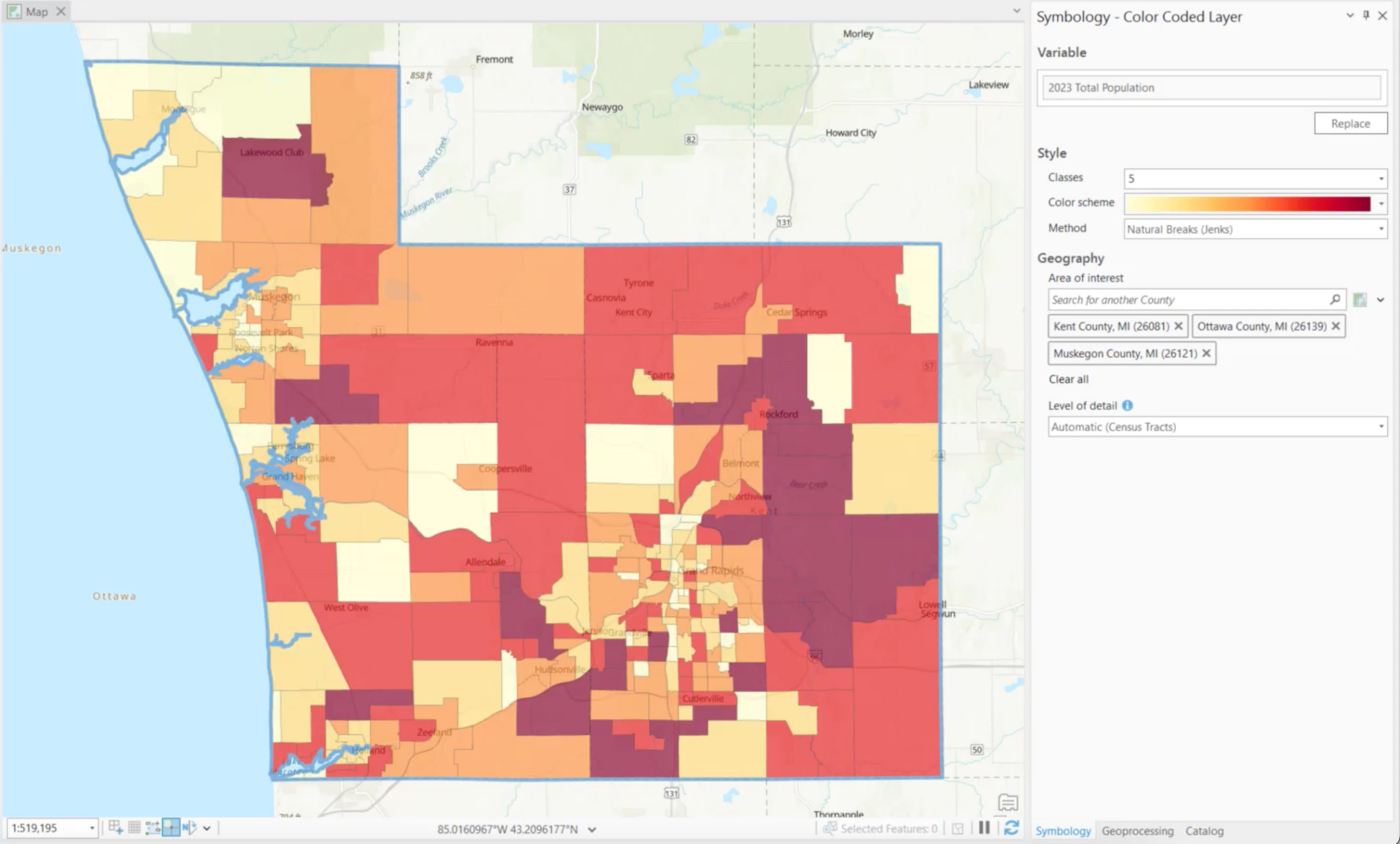Screen dimensions: 1400x844
Task: Pause map drawing
Action: click(984, 828)
